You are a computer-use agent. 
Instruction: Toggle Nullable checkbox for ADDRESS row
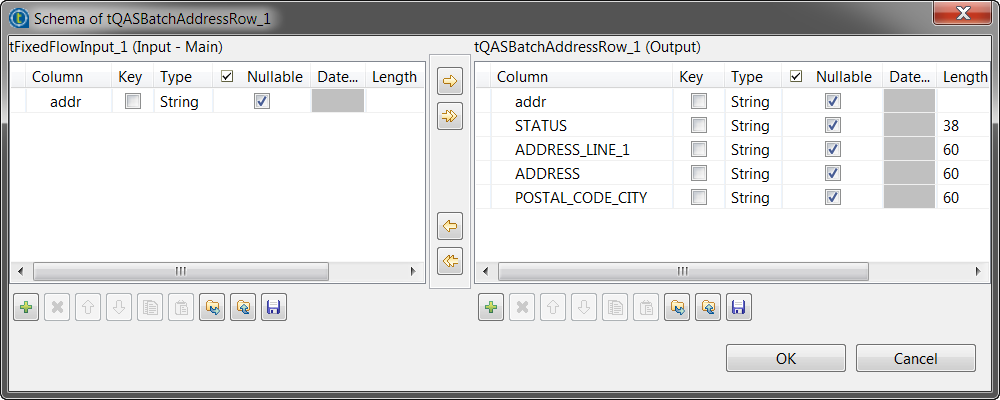(x=832, y=174)
